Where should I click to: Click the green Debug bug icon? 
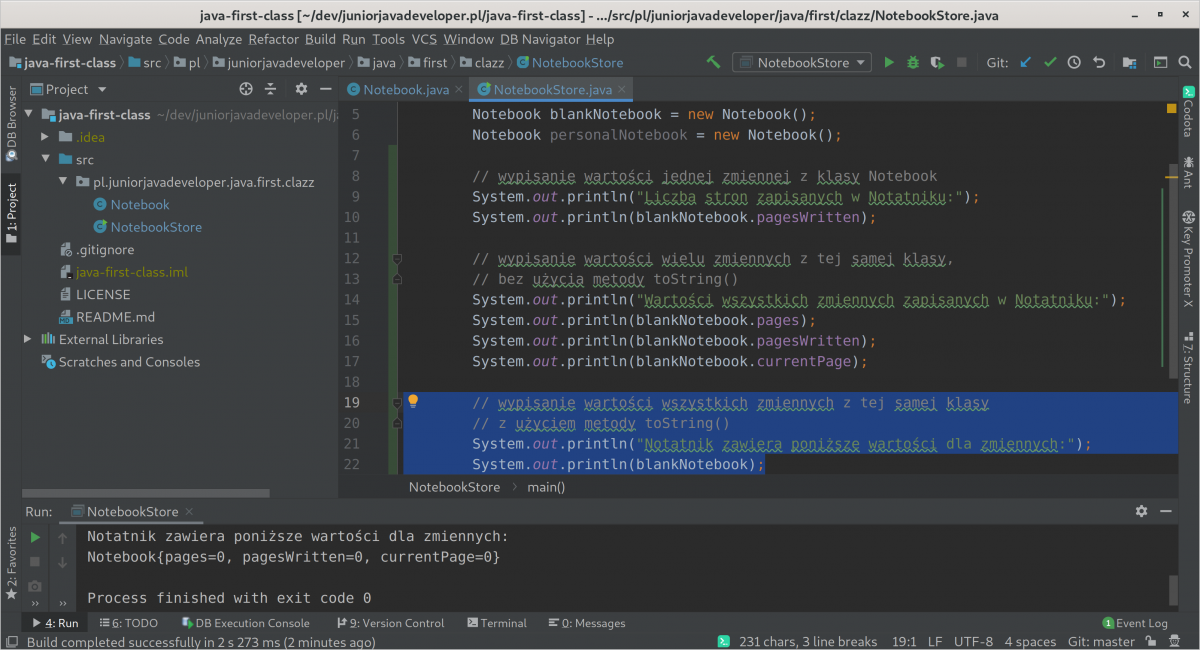[x=913, y=62]
